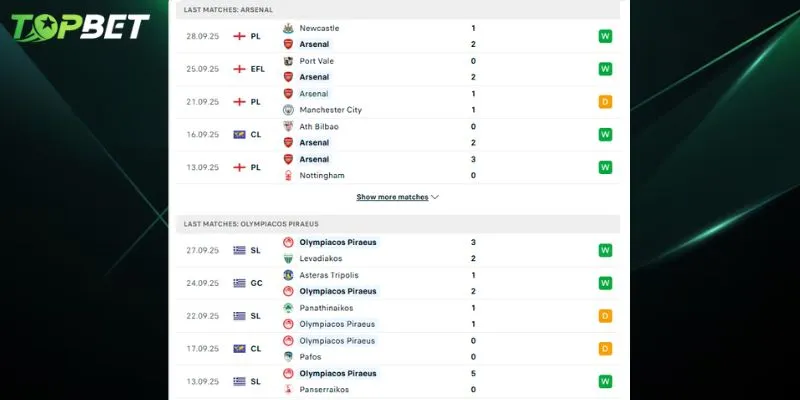Click the Greece flag on 27.09.25 row
This screenshot has width=800, height=400.
239,250
